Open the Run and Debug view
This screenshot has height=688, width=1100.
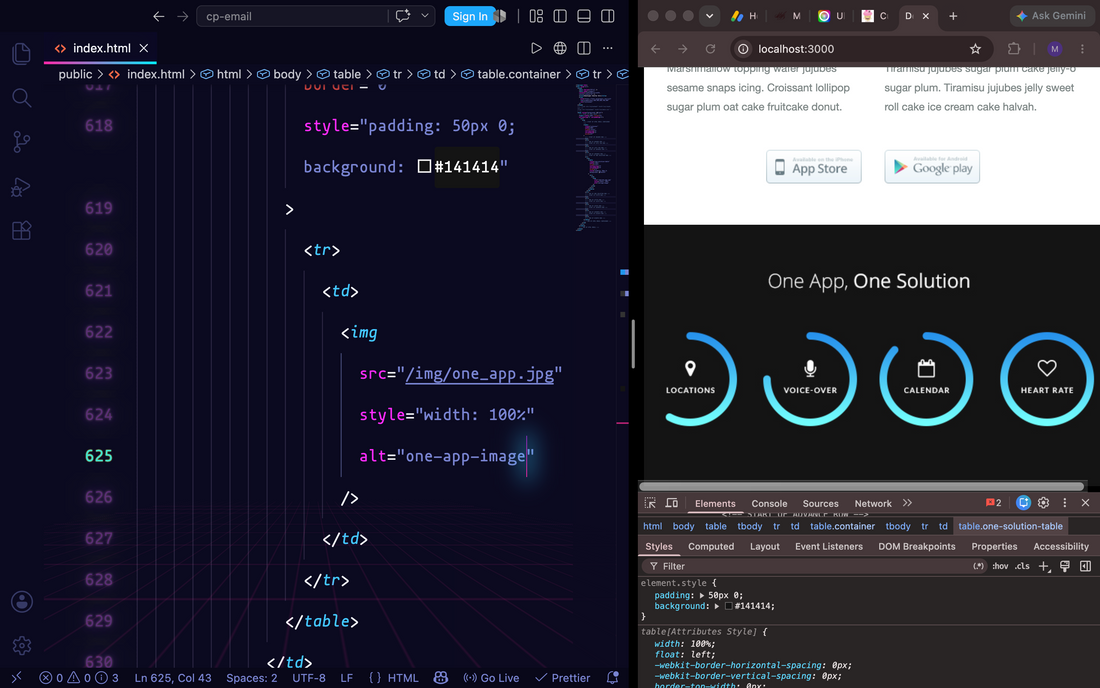pos(22,187)
